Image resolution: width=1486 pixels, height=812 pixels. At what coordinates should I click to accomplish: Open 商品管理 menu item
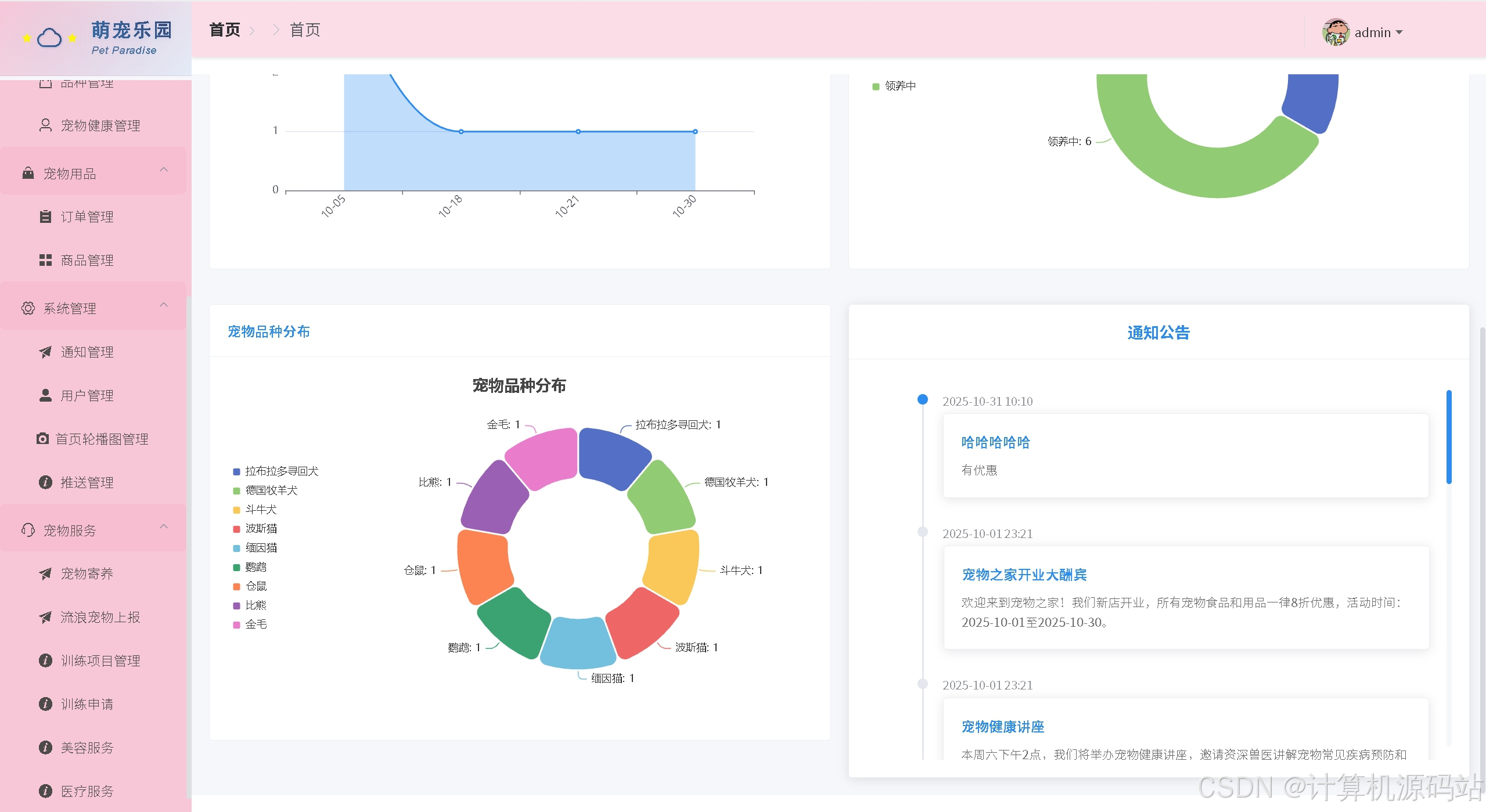coord(93,260)
